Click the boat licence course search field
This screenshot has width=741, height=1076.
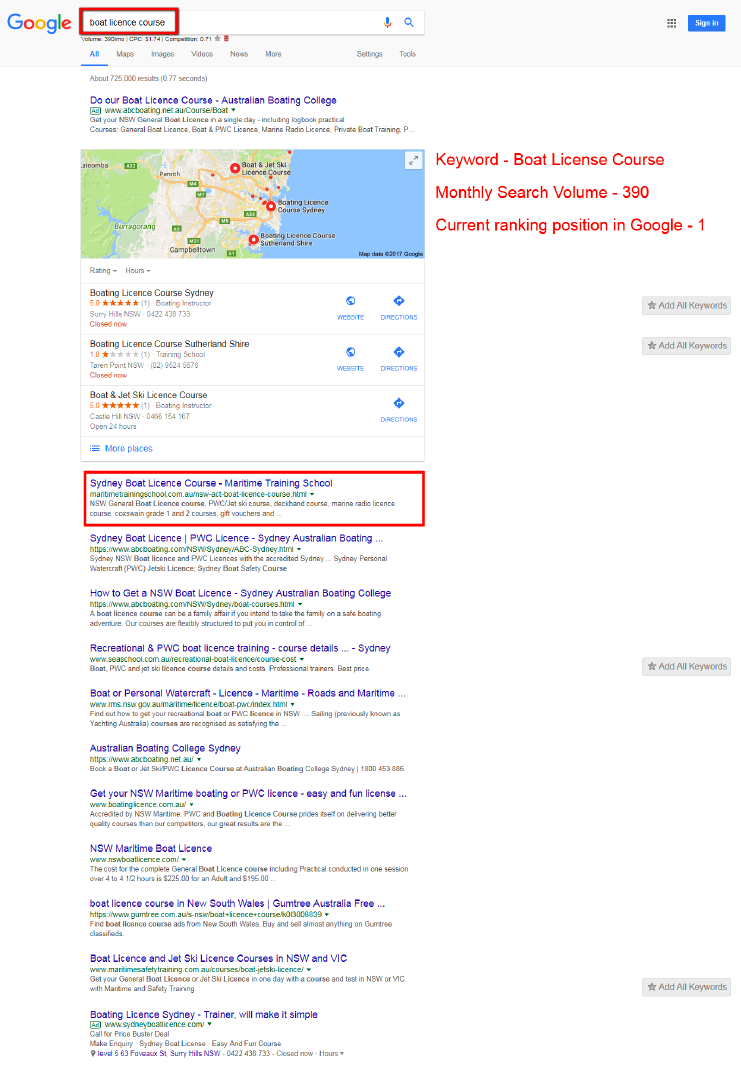pyautogui.click(x=233, y=22)
